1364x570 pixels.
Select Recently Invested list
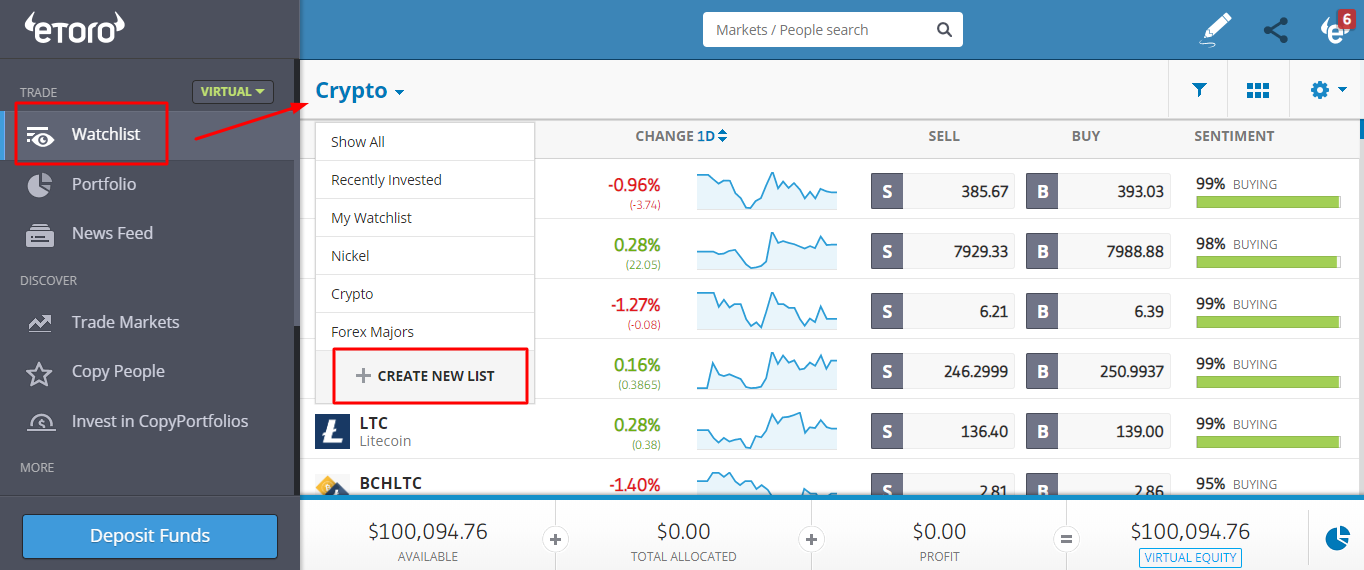[425, 180]
